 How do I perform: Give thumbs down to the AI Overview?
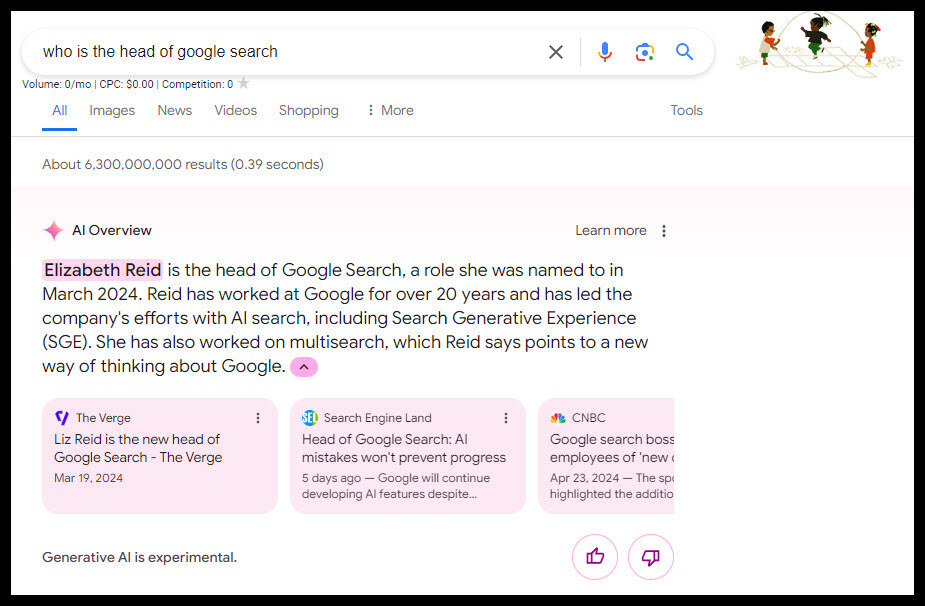[651, 557]
